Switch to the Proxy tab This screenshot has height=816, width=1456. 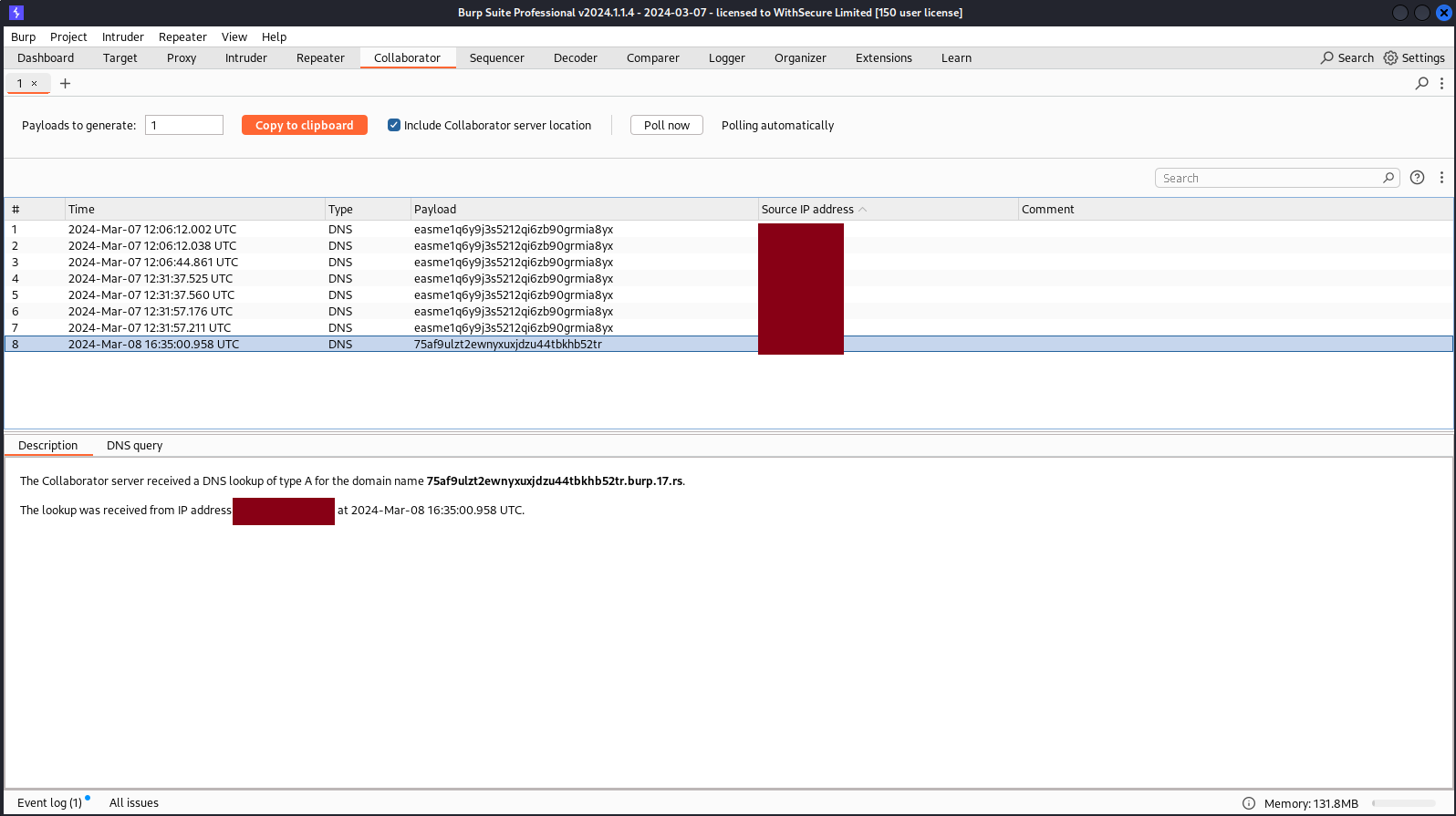point(182,57)
